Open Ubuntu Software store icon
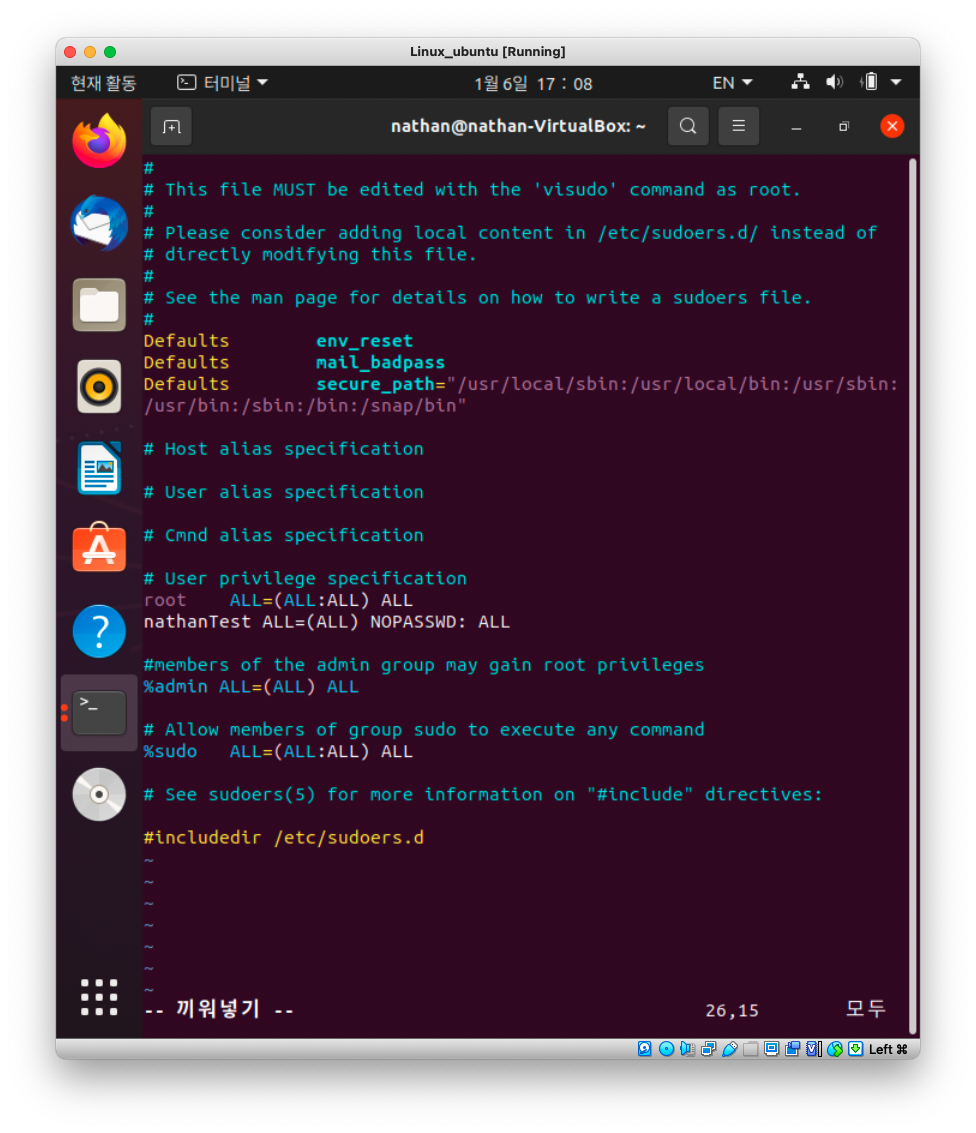 point(99,548)
